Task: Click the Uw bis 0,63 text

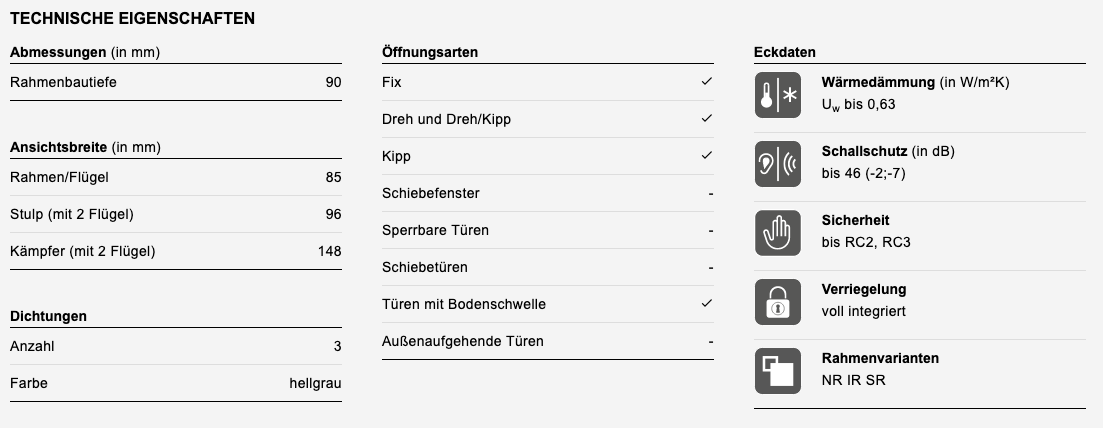Action: [x=858, y=105]
